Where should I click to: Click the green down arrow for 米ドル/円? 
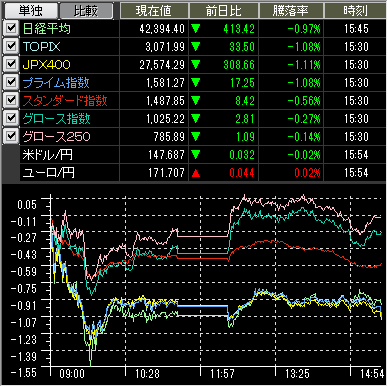click(196, 155)
